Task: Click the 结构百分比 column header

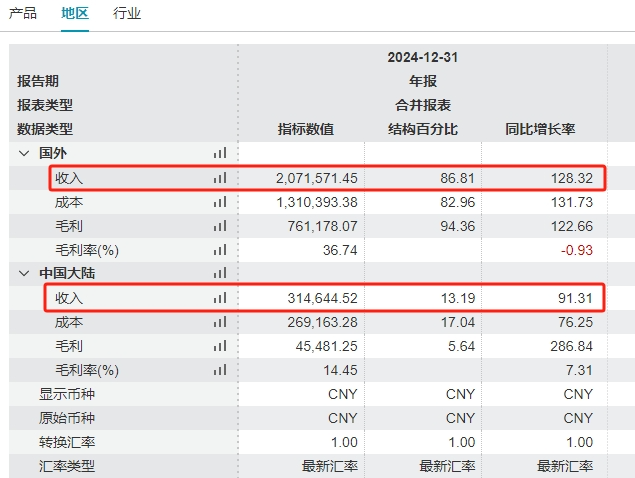Action: coord(423,129)
